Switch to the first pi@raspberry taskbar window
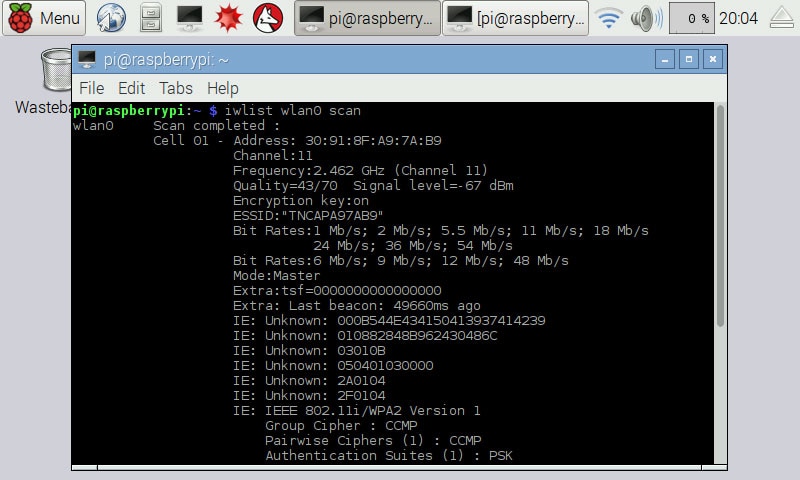800x480 pixels. (367, 18)
